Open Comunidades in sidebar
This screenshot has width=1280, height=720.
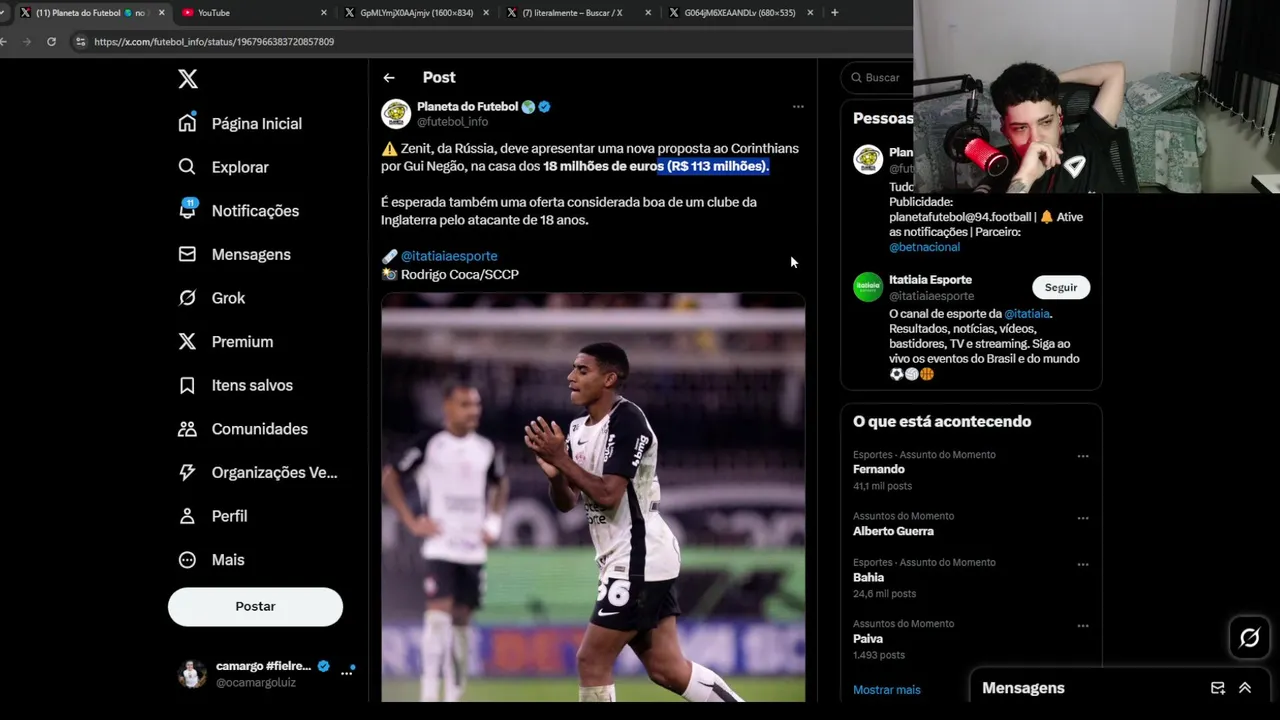pos(243,429)
